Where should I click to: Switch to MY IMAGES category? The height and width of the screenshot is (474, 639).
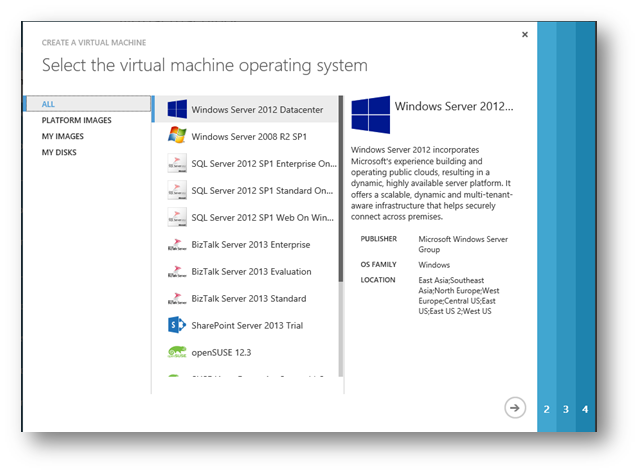tap(63, 136)
